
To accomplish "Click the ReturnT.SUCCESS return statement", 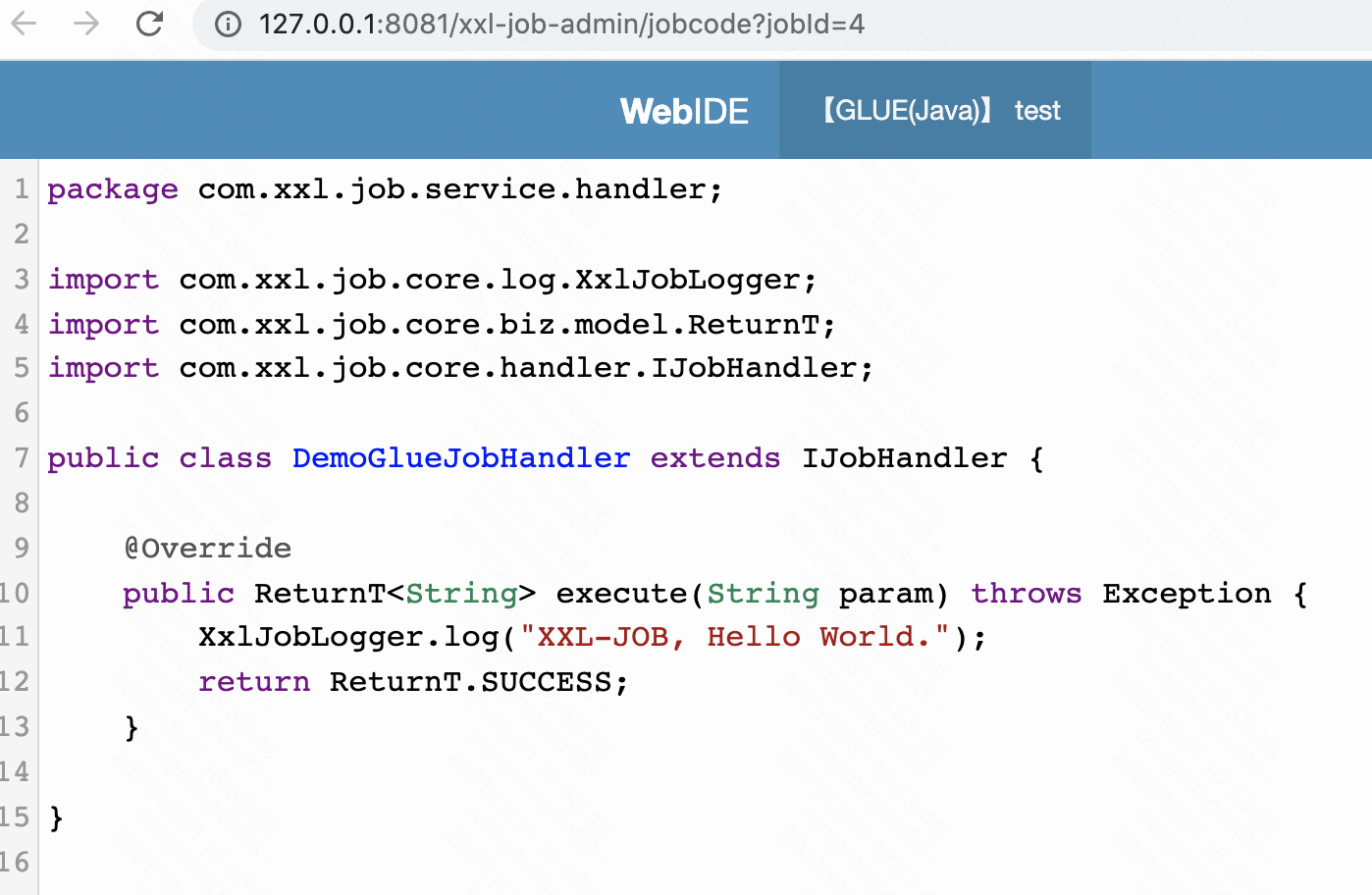I will coord(477,682).
